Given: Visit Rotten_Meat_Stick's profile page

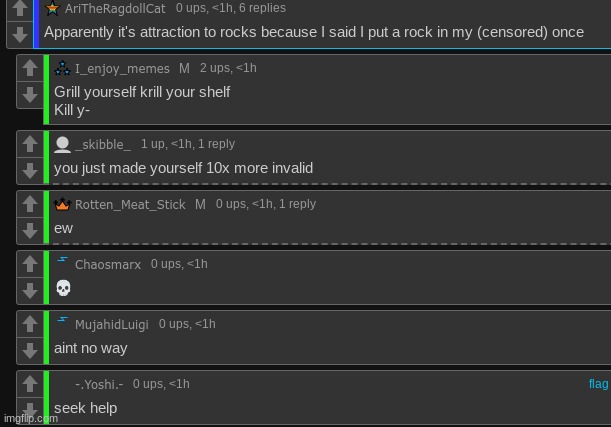Looking at the screenshot, I should coord(130,205).
